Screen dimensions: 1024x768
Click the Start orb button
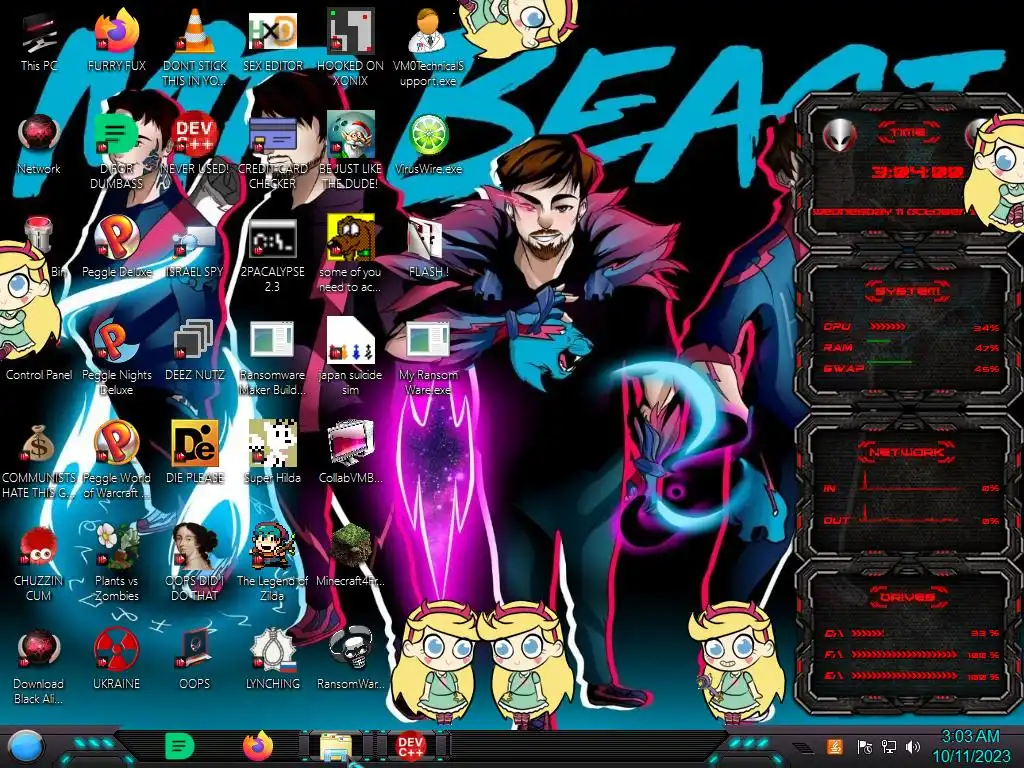pos(25,746)
